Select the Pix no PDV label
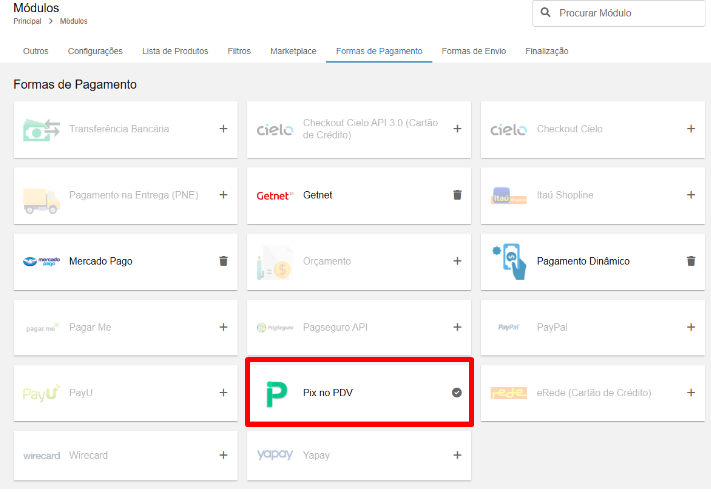The width and height of the screenshot is (711, 493). [328, 393]
